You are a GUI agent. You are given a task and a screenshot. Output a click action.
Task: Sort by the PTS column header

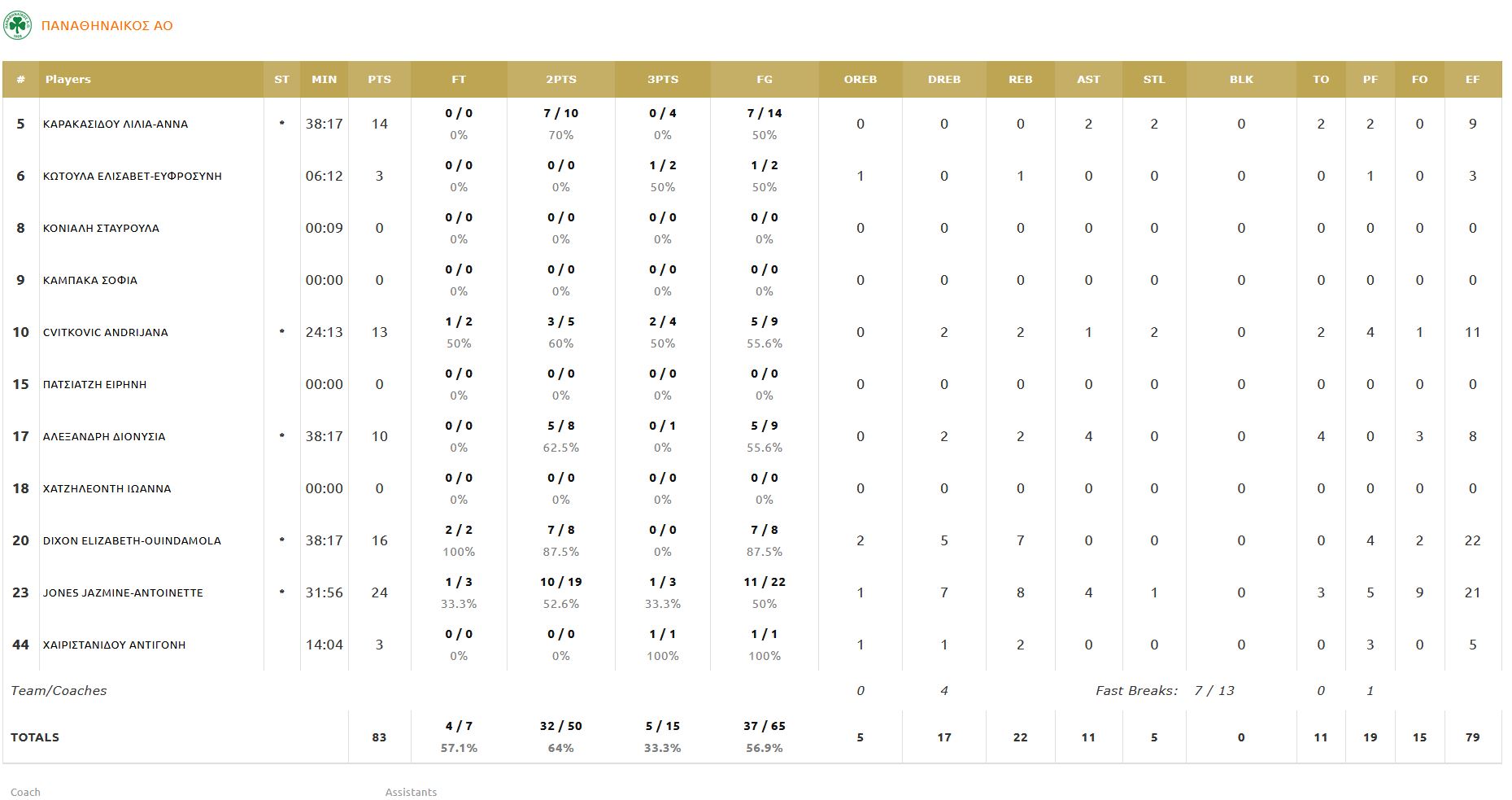pos(379,80)
